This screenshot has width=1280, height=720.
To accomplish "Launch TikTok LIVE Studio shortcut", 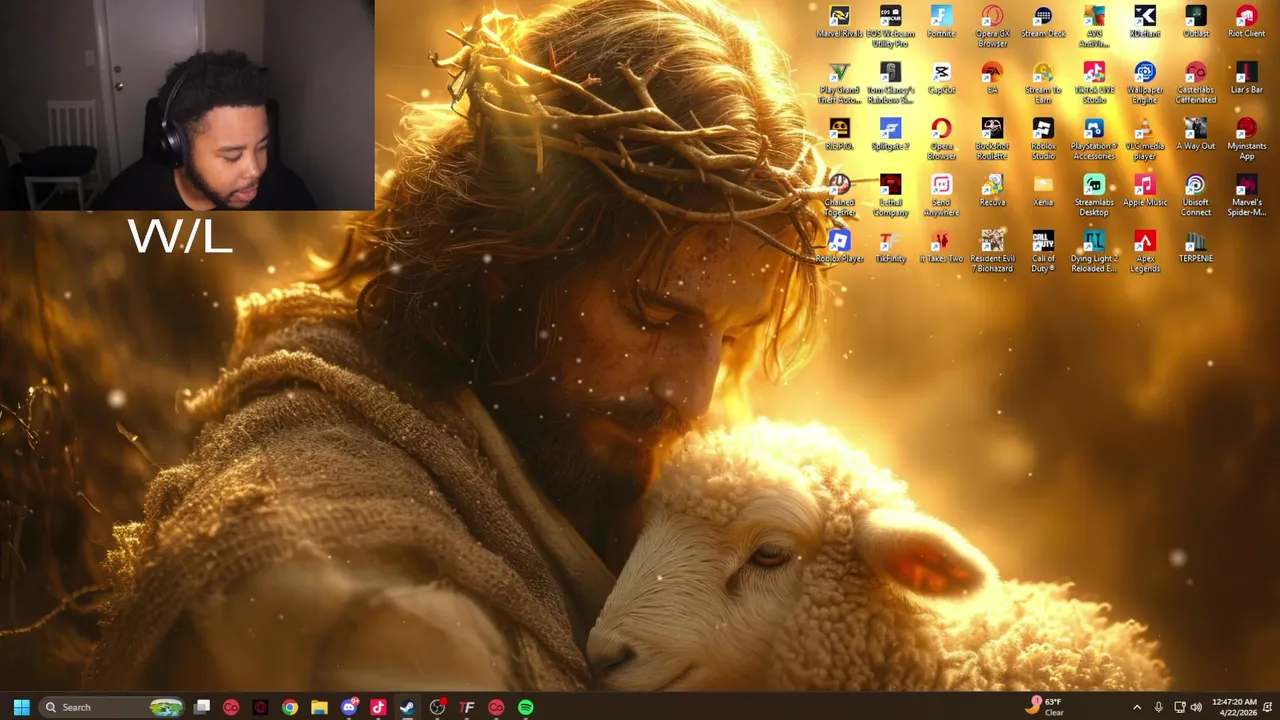I will pyautogui.click(x=1094, y=83).
